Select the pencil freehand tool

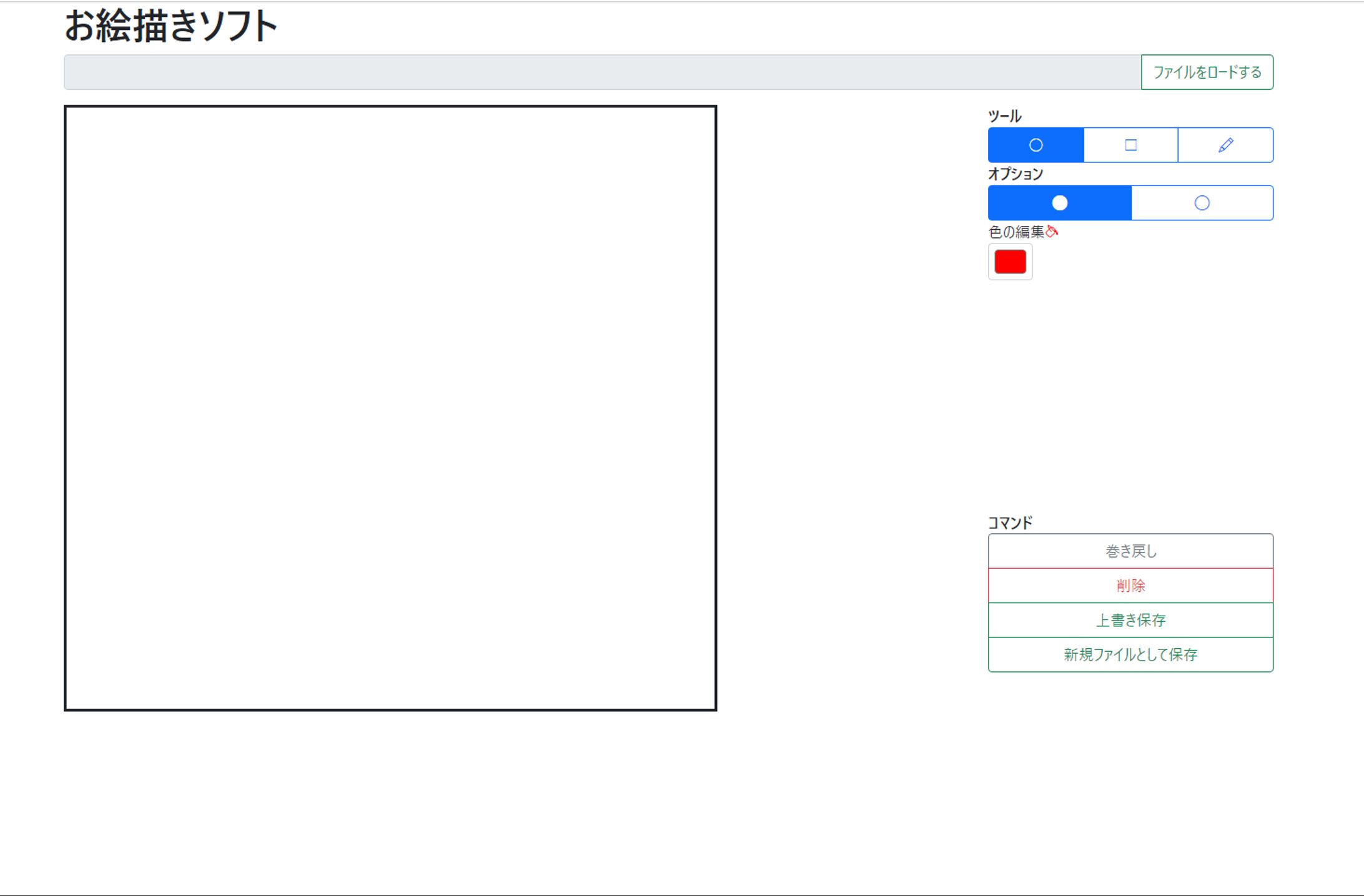pos(1225,145)
